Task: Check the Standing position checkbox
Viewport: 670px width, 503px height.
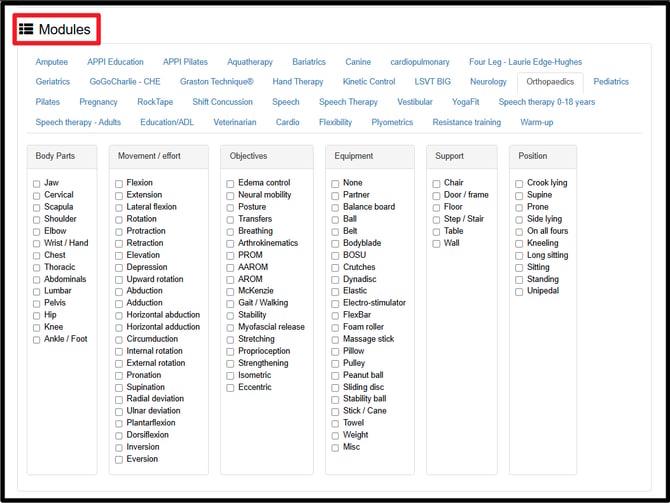Action: 519,280
